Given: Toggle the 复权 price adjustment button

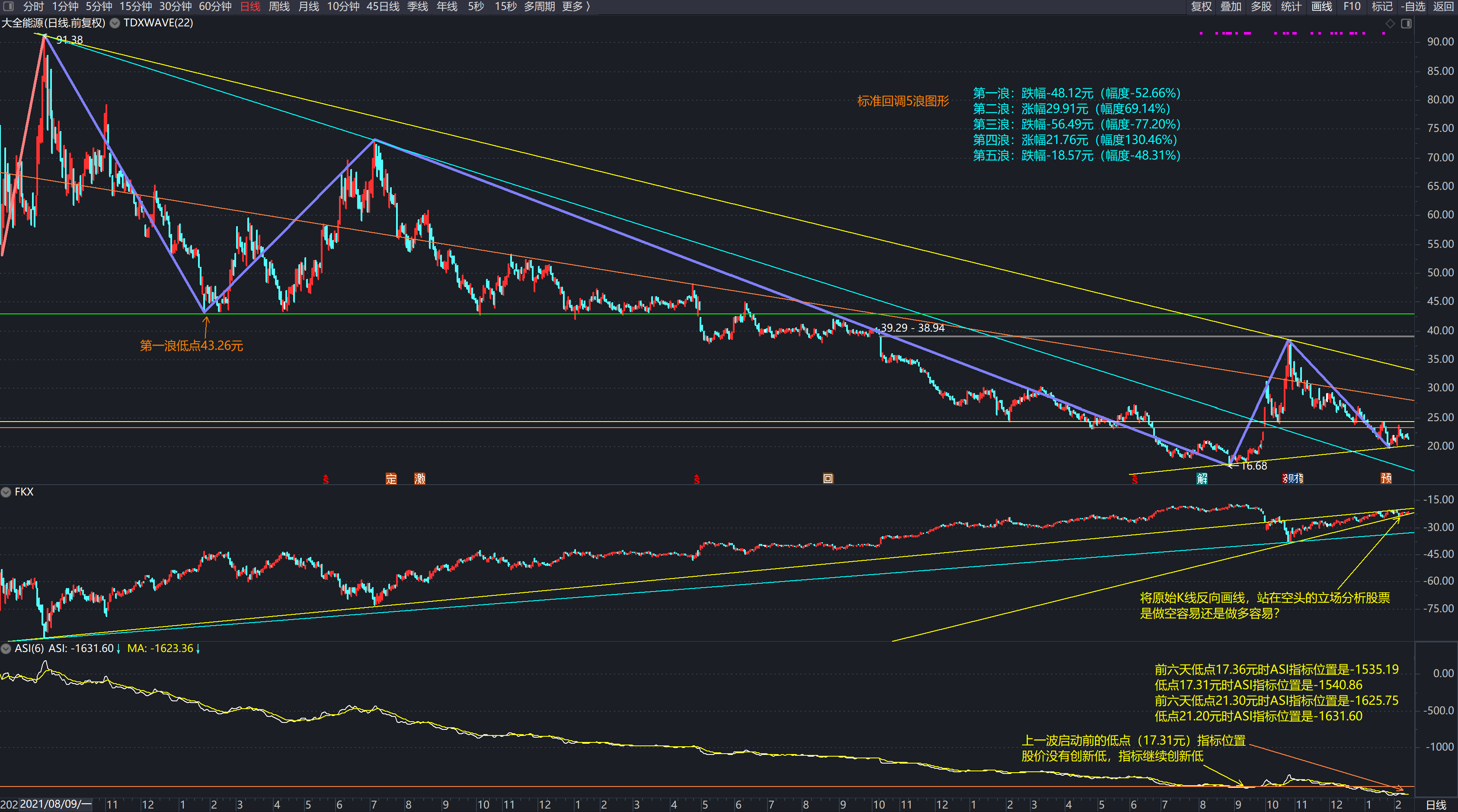Looking at the screenshot, I should click(1201, 6).
